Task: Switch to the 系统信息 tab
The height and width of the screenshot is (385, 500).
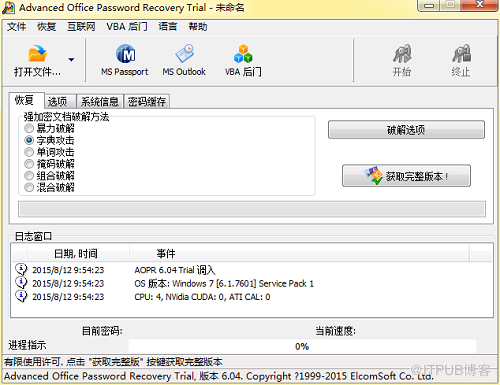Action: click(x=100, y=101)
